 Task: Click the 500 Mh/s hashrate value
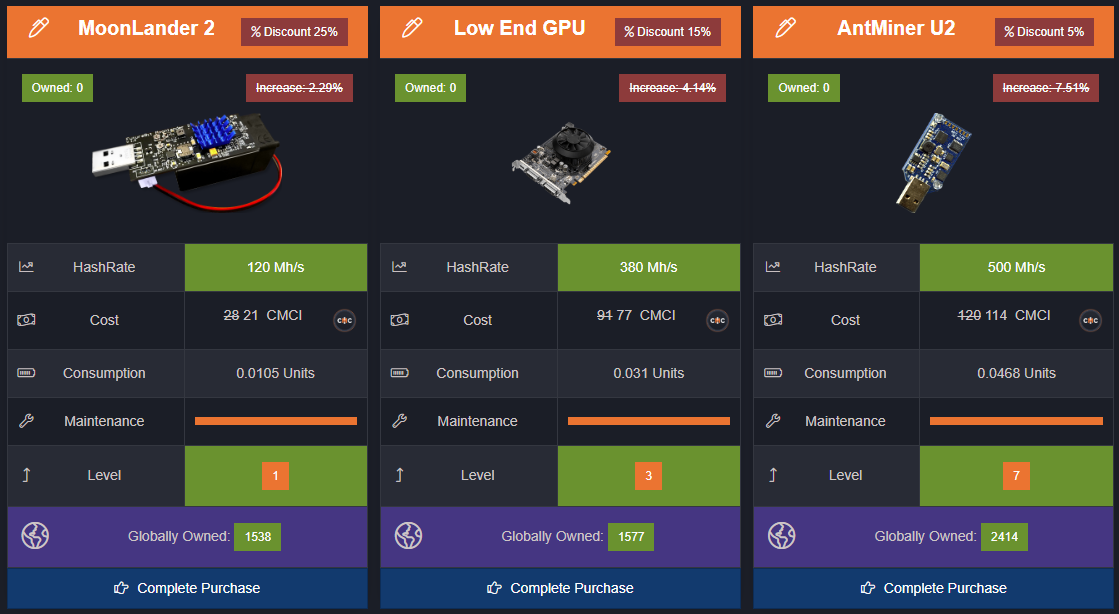tap(1016, 267)
